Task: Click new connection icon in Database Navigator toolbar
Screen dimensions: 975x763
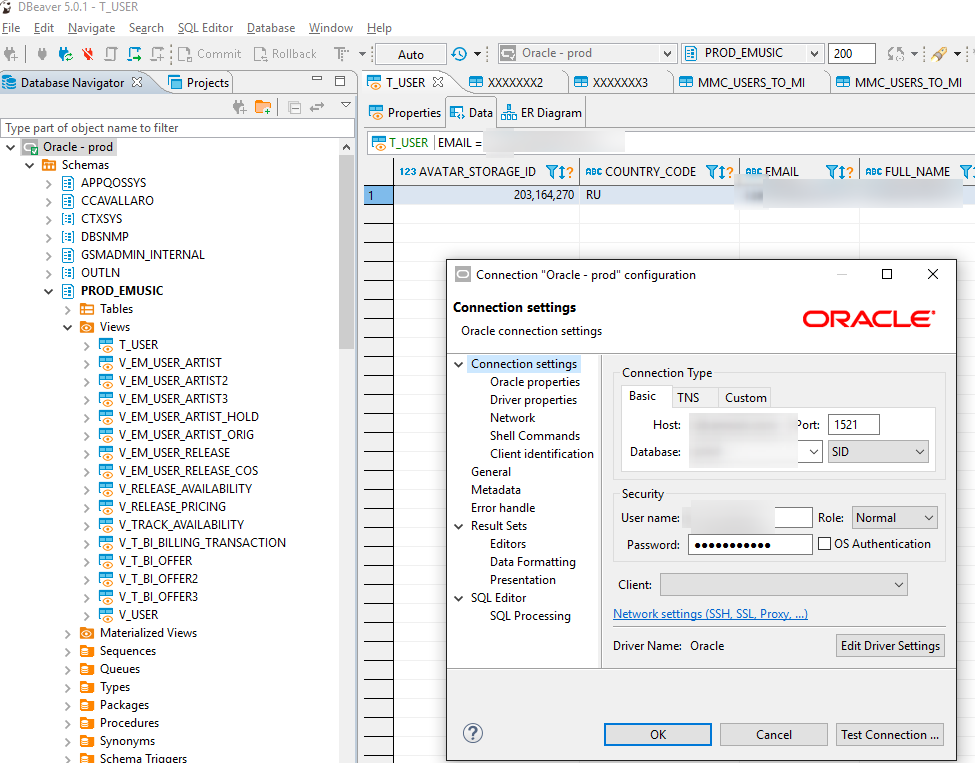Action: 239,108
